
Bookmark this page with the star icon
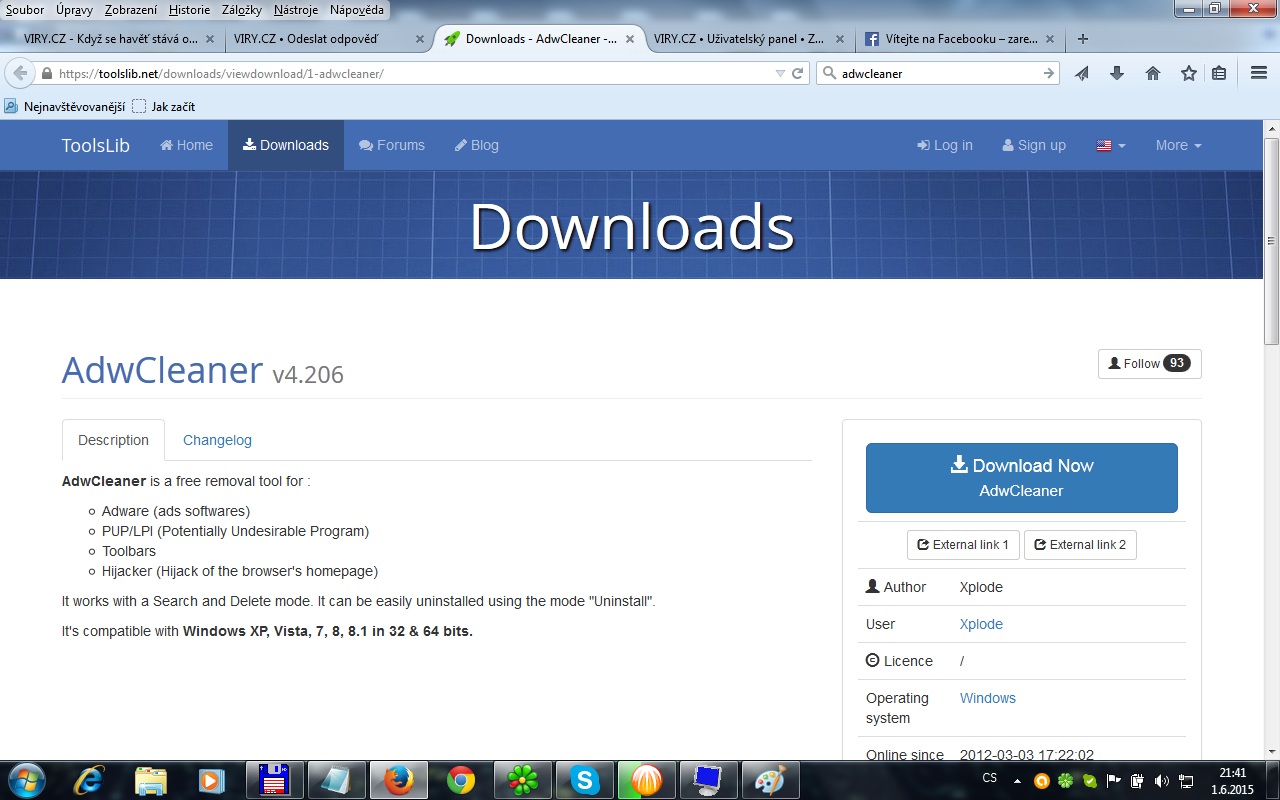[x=1188, y=73]
